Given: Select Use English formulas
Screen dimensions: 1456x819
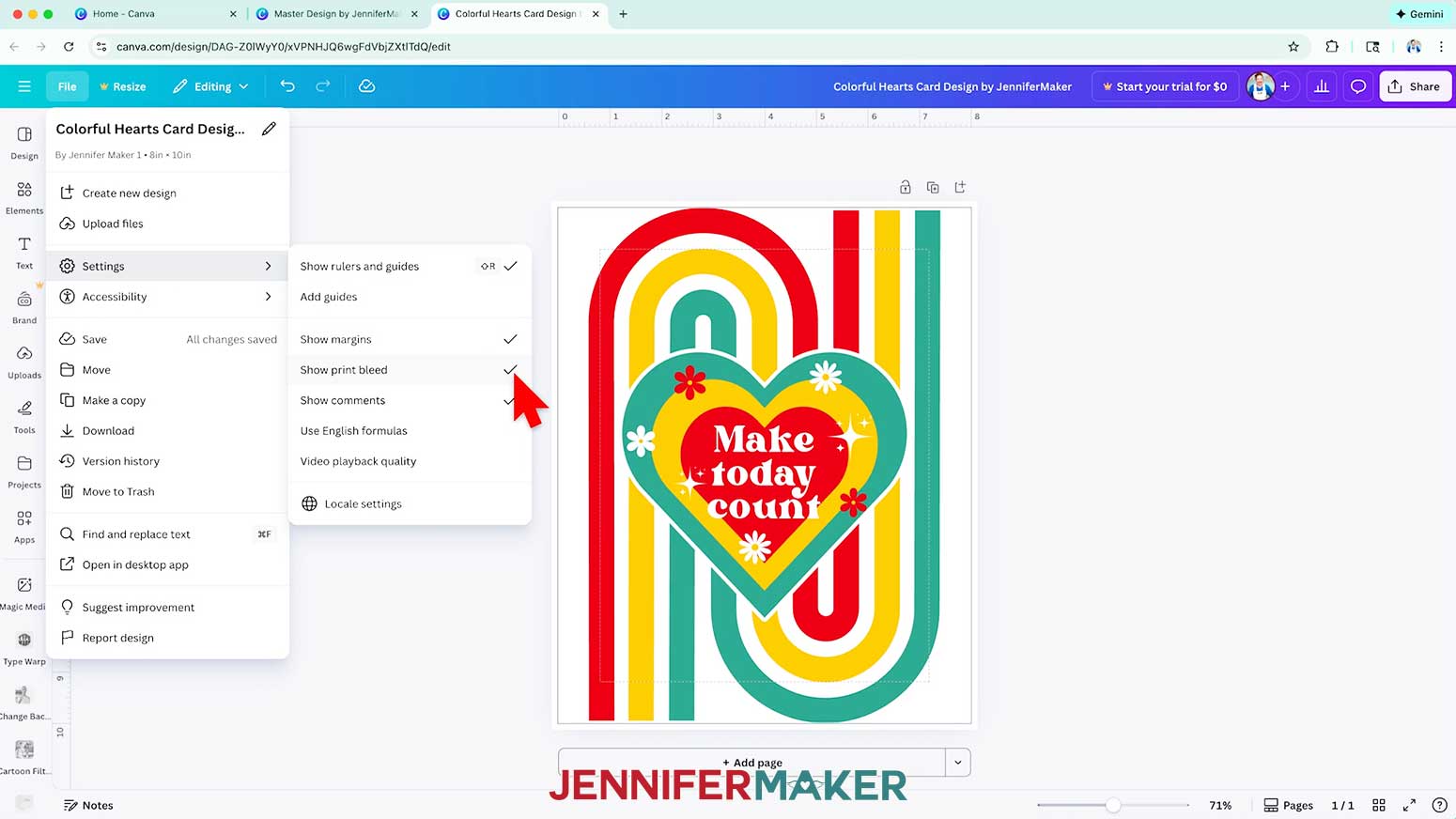Looking at the screenshot, I should 410,430.
